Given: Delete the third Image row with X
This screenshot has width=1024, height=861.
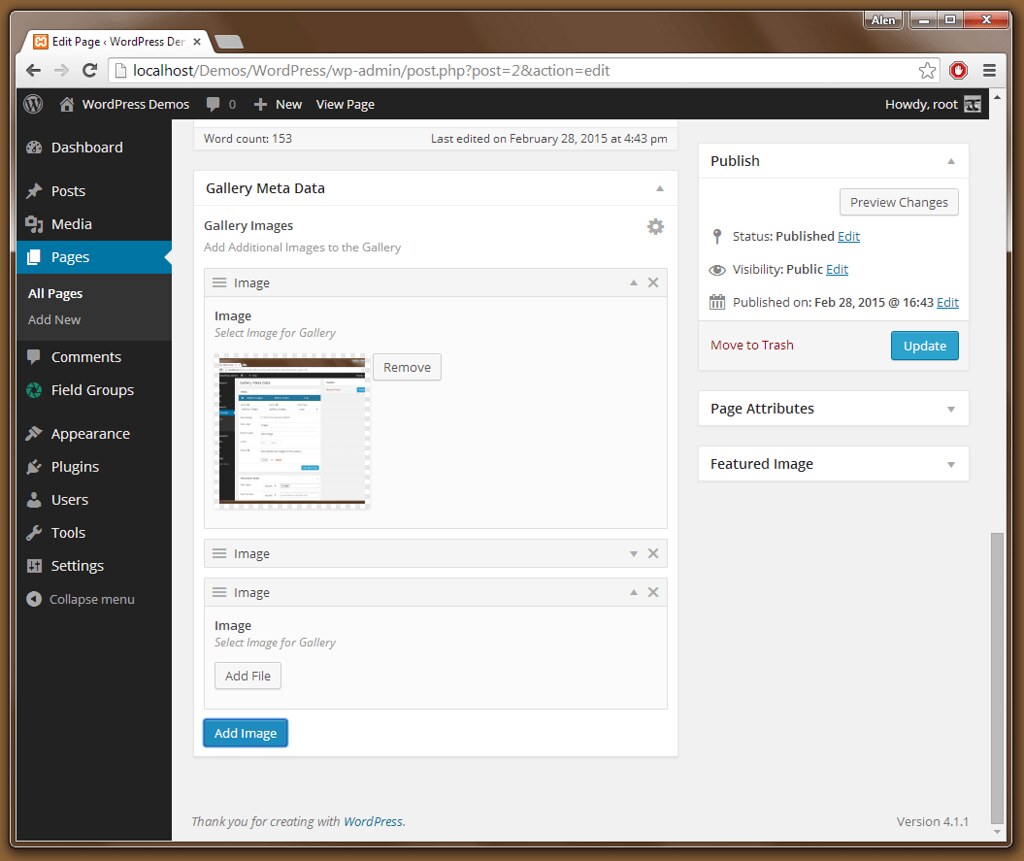Looking at the screenshot, I should click(x=653, y=593).
